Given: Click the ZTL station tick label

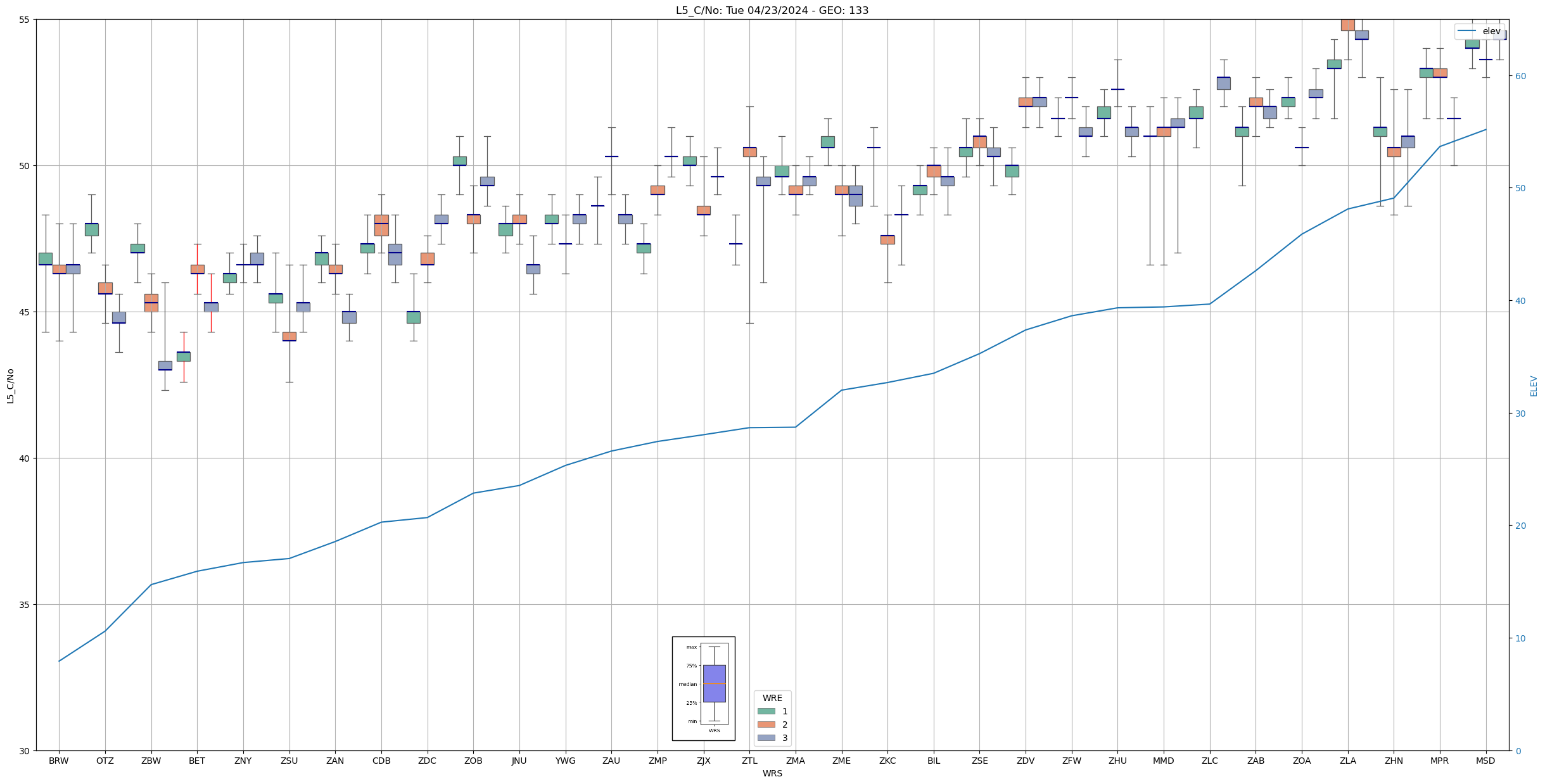Looking at the screenshot, I should [749, 761].
